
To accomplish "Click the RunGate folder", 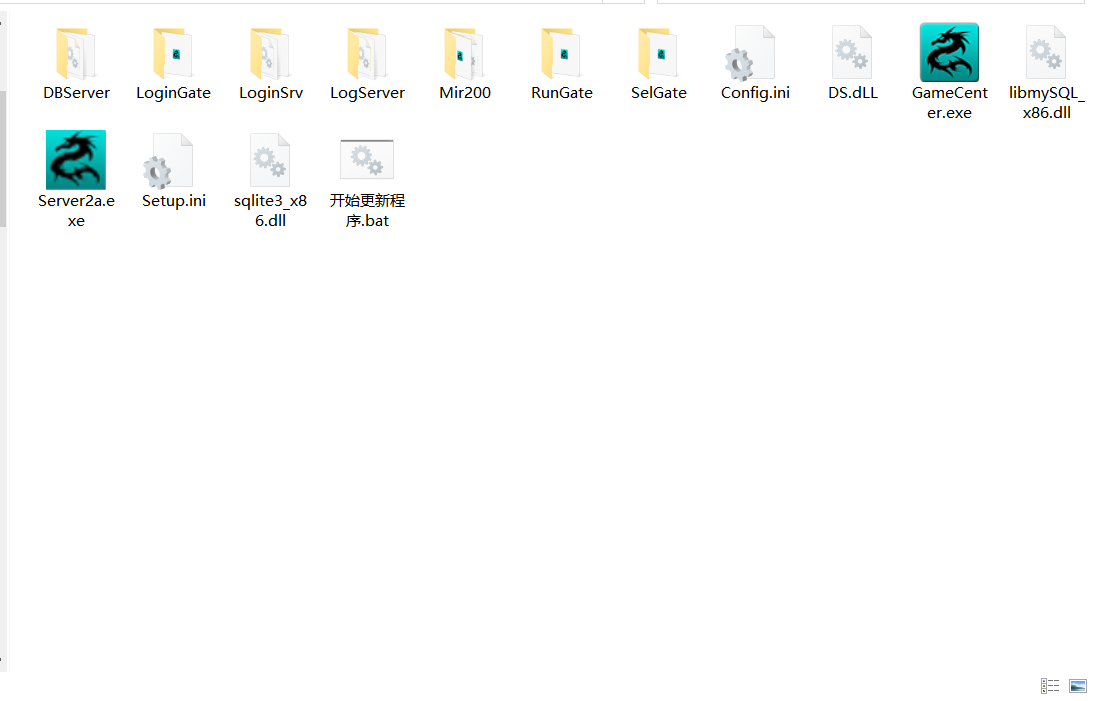I will (x=561, y=54).
